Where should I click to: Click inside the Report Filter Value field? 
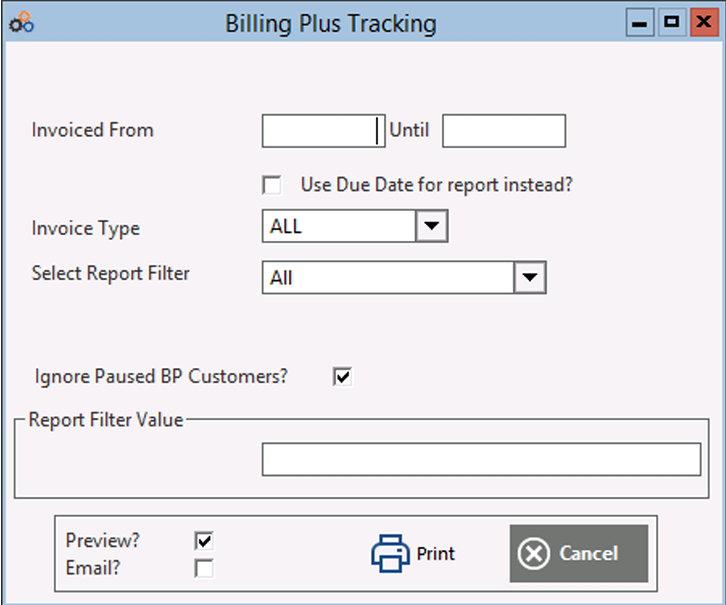(x=482, y=459)
